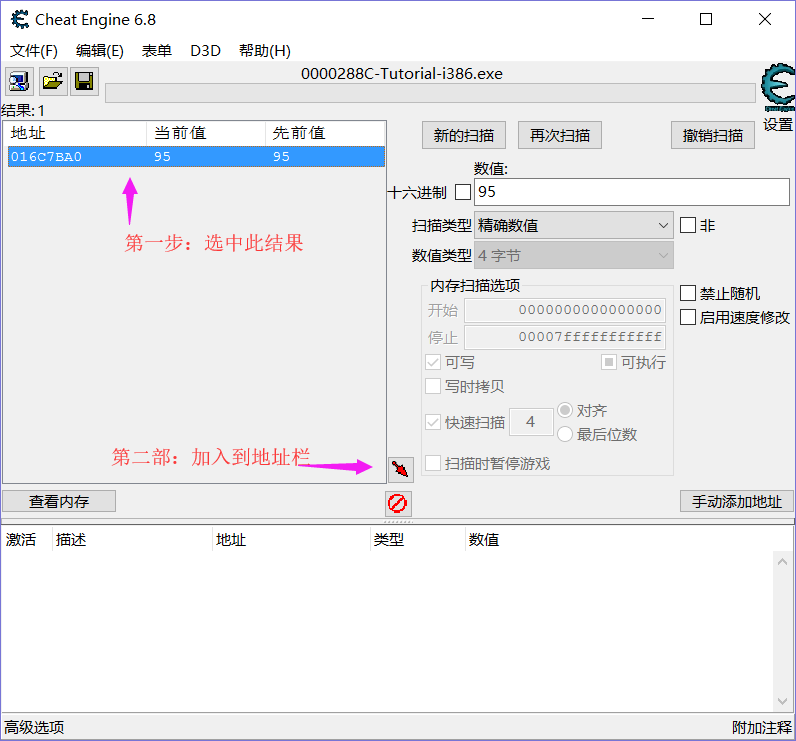Minimize the Cheat Engine window
The height and width of the screenshot is (741, 796).
(x=648, y=19)
